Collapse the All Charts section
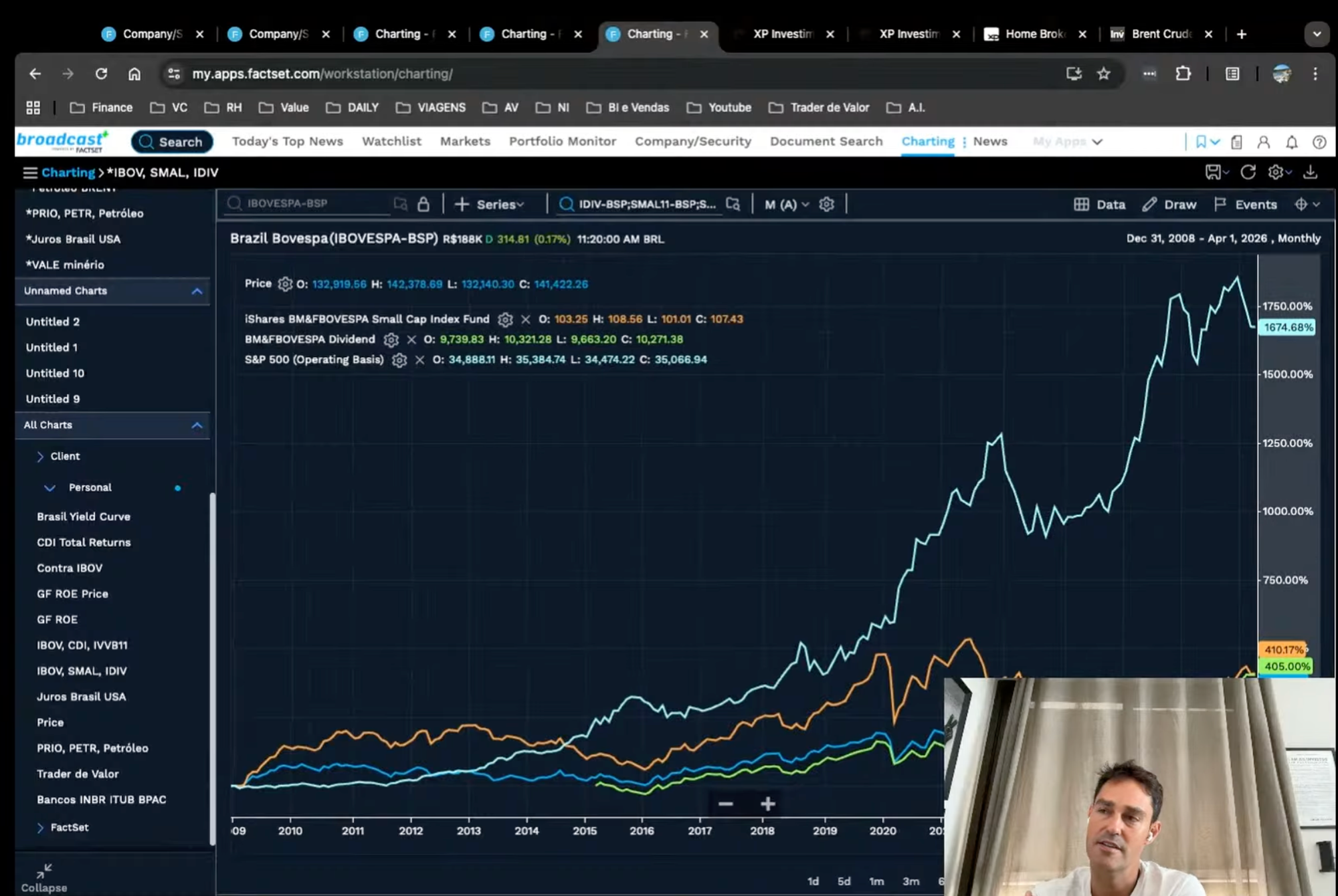 click(197, 425)
